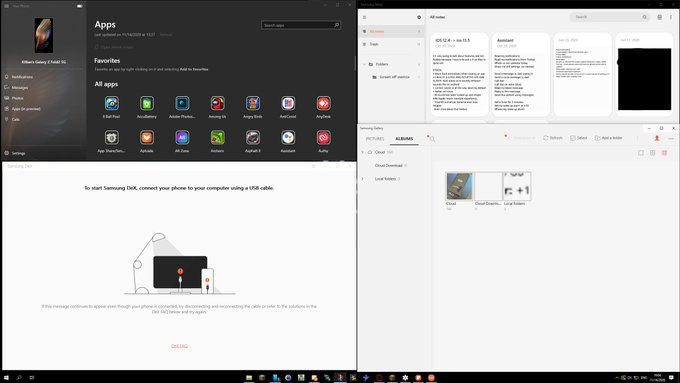Open the Local folders album thumbnail
The width and height of the screenshot is (680, 383).
coord(517,186)
